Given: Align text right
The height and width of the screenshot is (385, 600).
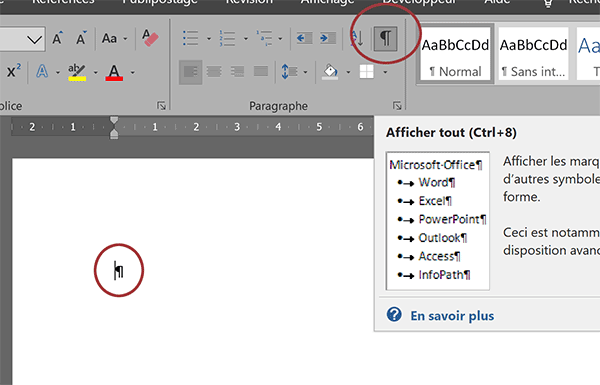Looking at the screenshot, I should [x=237, y=72].
